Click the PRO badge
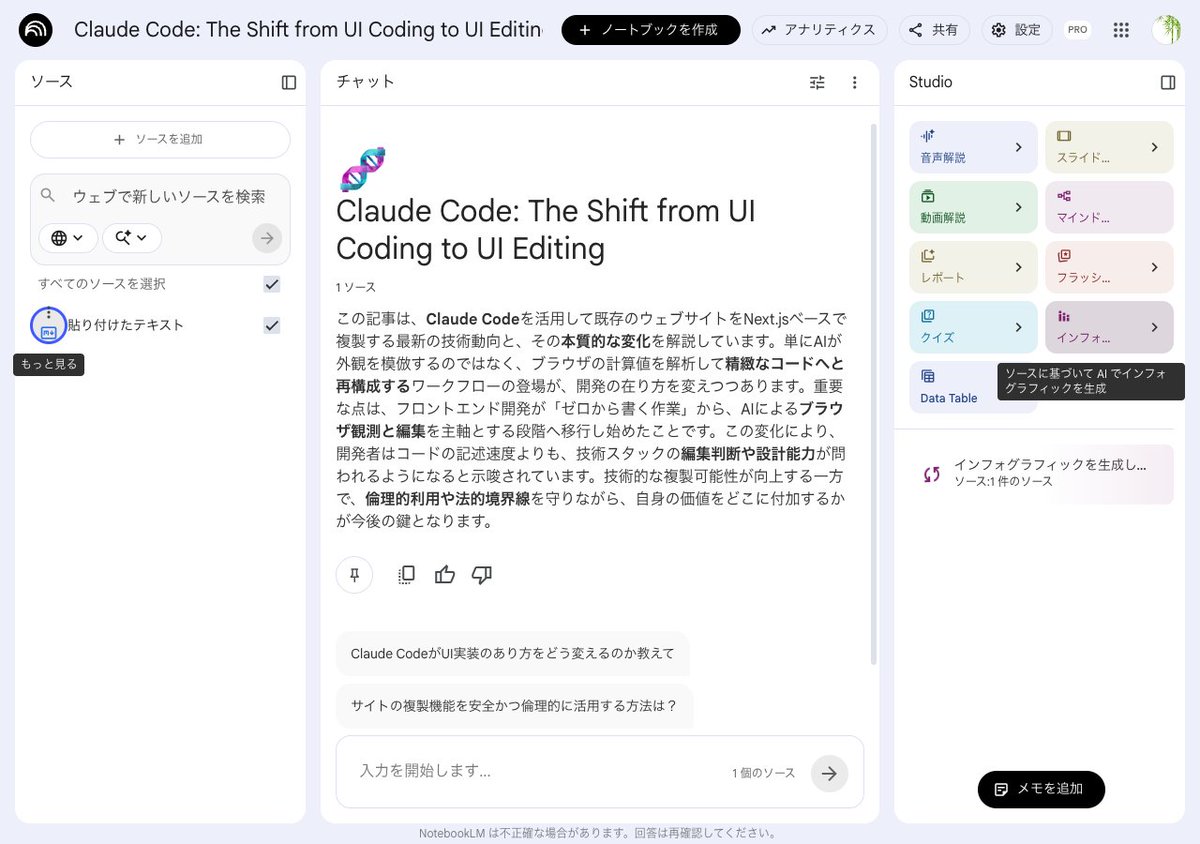1200x844 pixels. [1077, 30]
